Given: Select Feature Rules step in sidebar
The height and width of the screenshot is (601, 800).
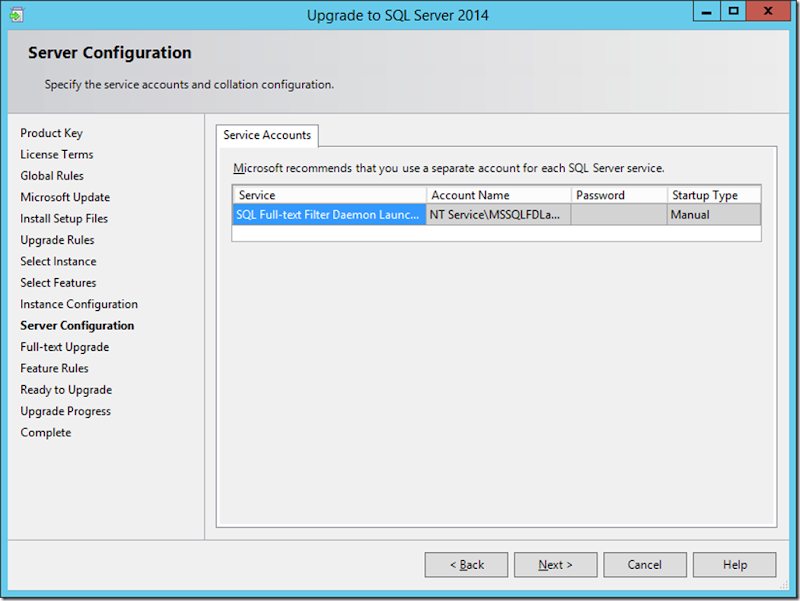Looking at the screenshot, I should tap(55, 369).
